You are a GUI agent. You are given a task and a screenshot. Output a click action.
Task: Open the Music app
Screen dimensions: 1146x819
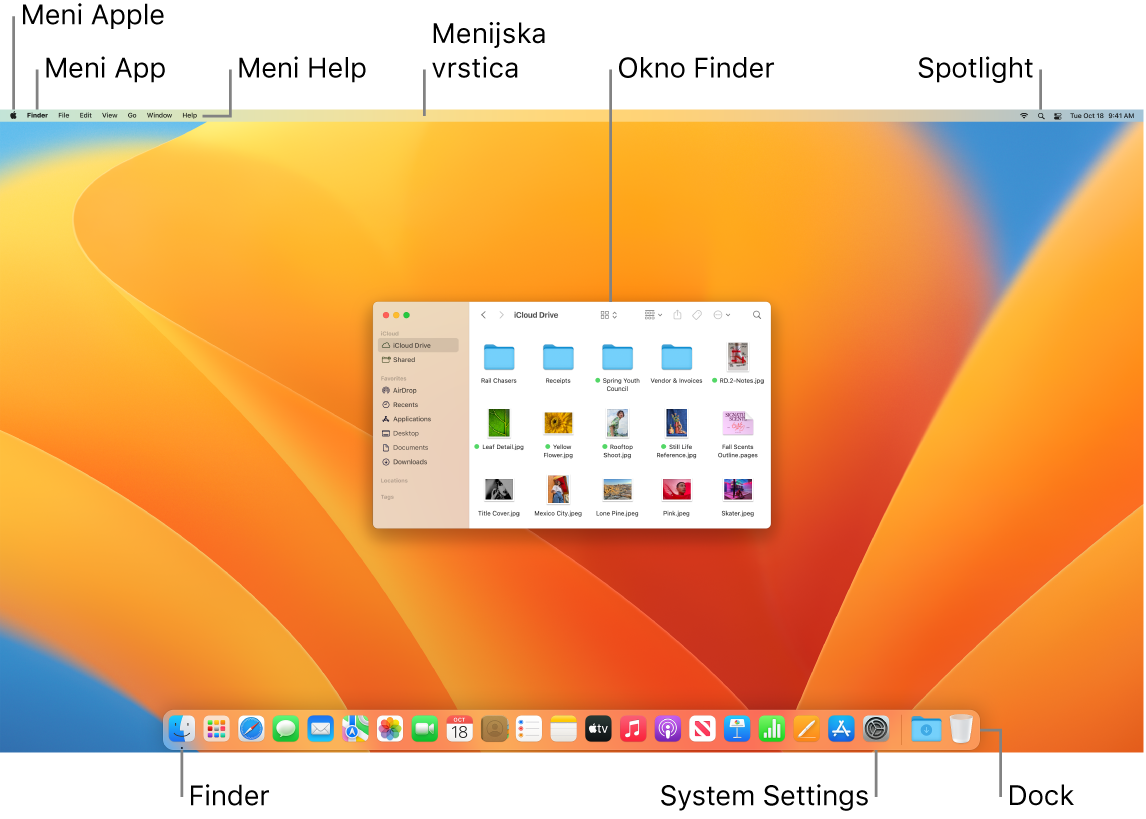(x=632, y=729)
